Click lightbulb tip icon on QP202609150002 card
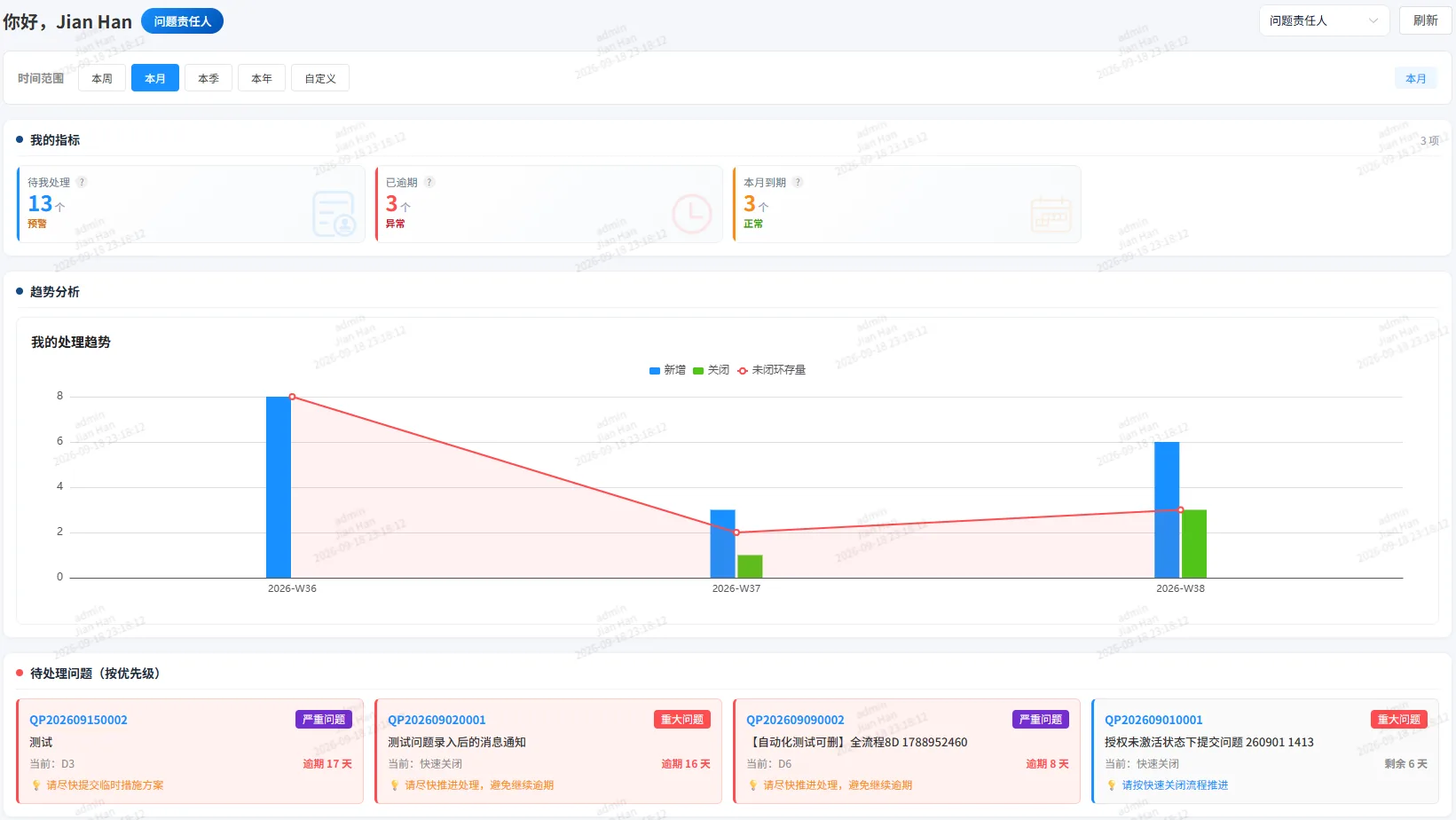This screenshot has height=820, width=1456. [x=36, y=785]
